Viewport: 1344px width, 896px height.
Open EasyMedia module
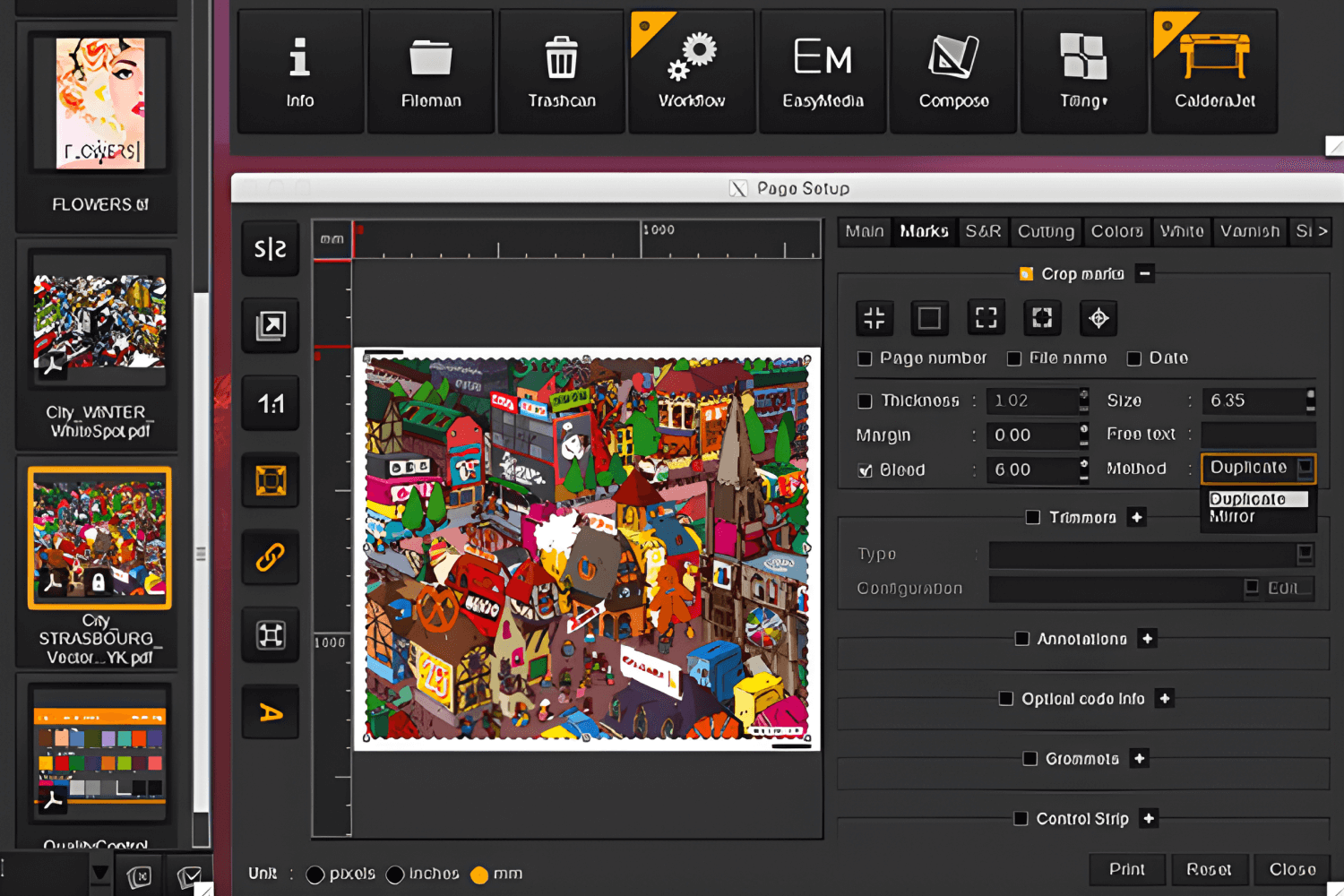click(x=823, y=72)
